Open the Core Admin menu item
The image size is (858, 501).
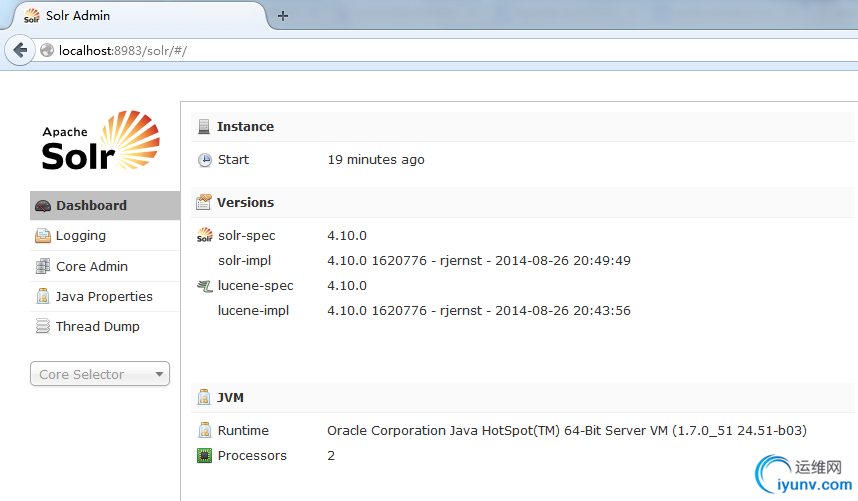click(105, 266)
